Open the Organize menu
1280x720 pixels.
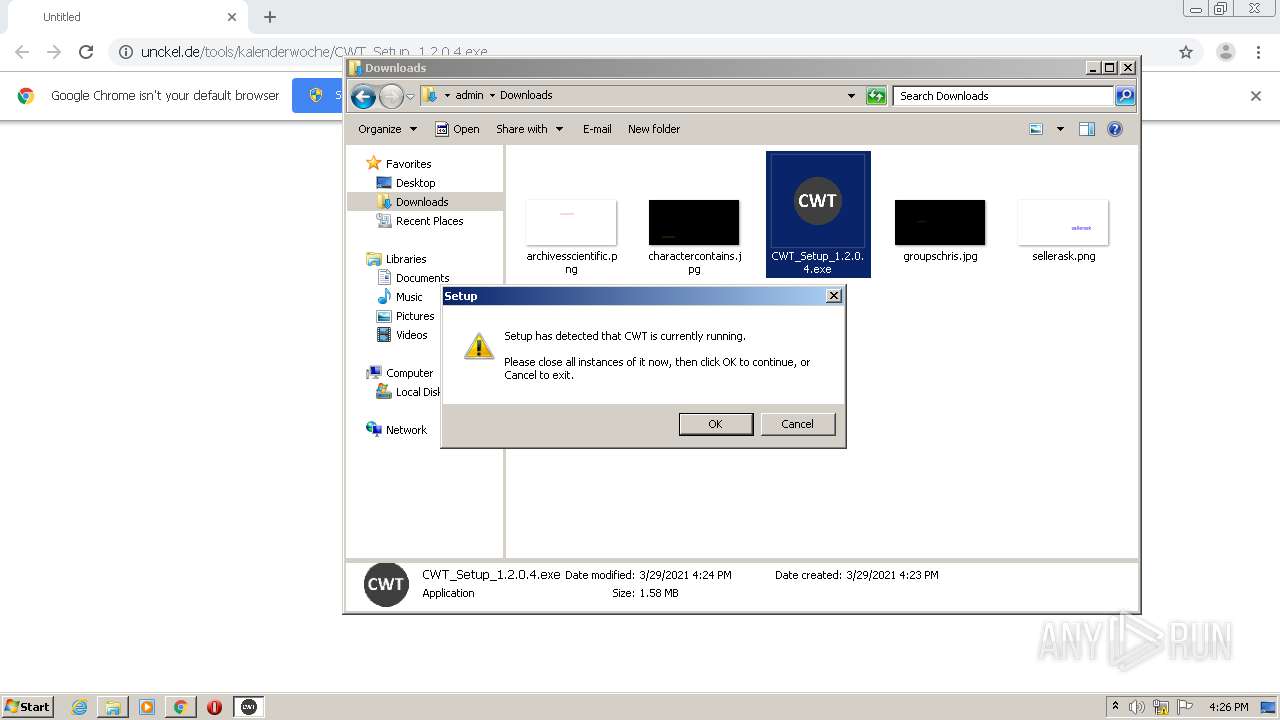[387, 129]
